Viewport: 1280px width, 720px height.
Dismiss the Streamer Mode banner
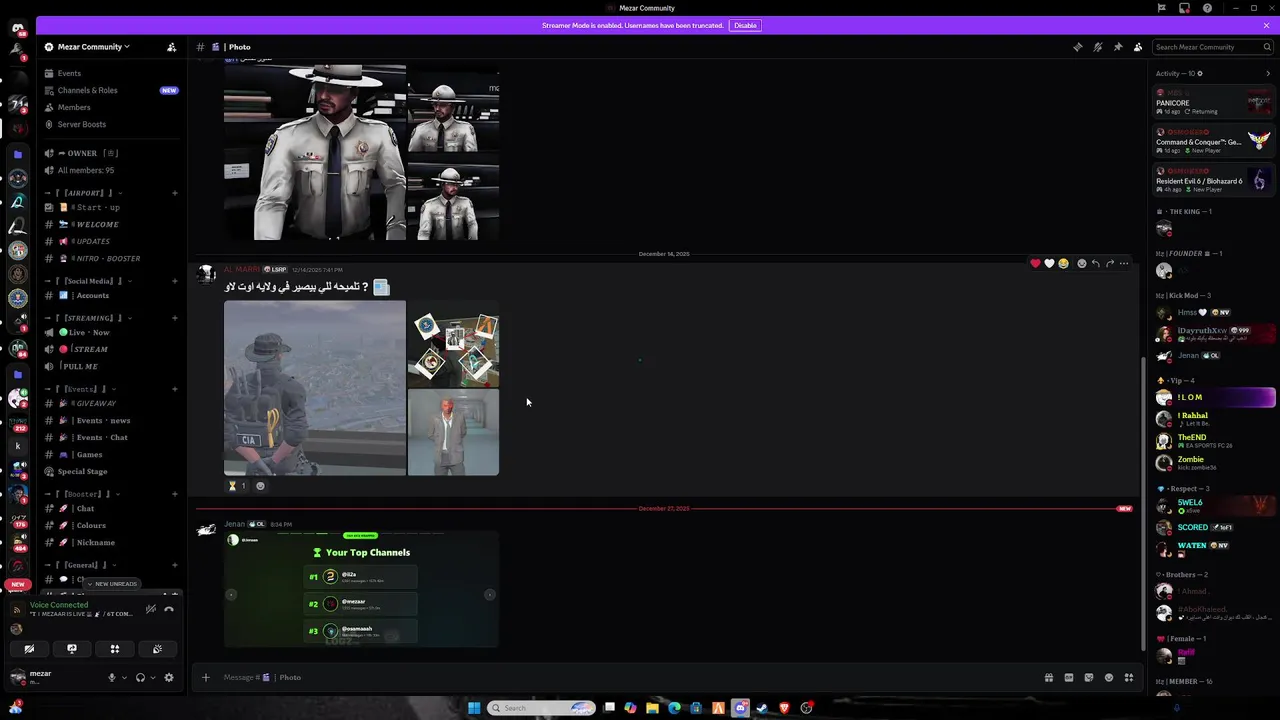pyautogui.click(x=1266, y=25)
